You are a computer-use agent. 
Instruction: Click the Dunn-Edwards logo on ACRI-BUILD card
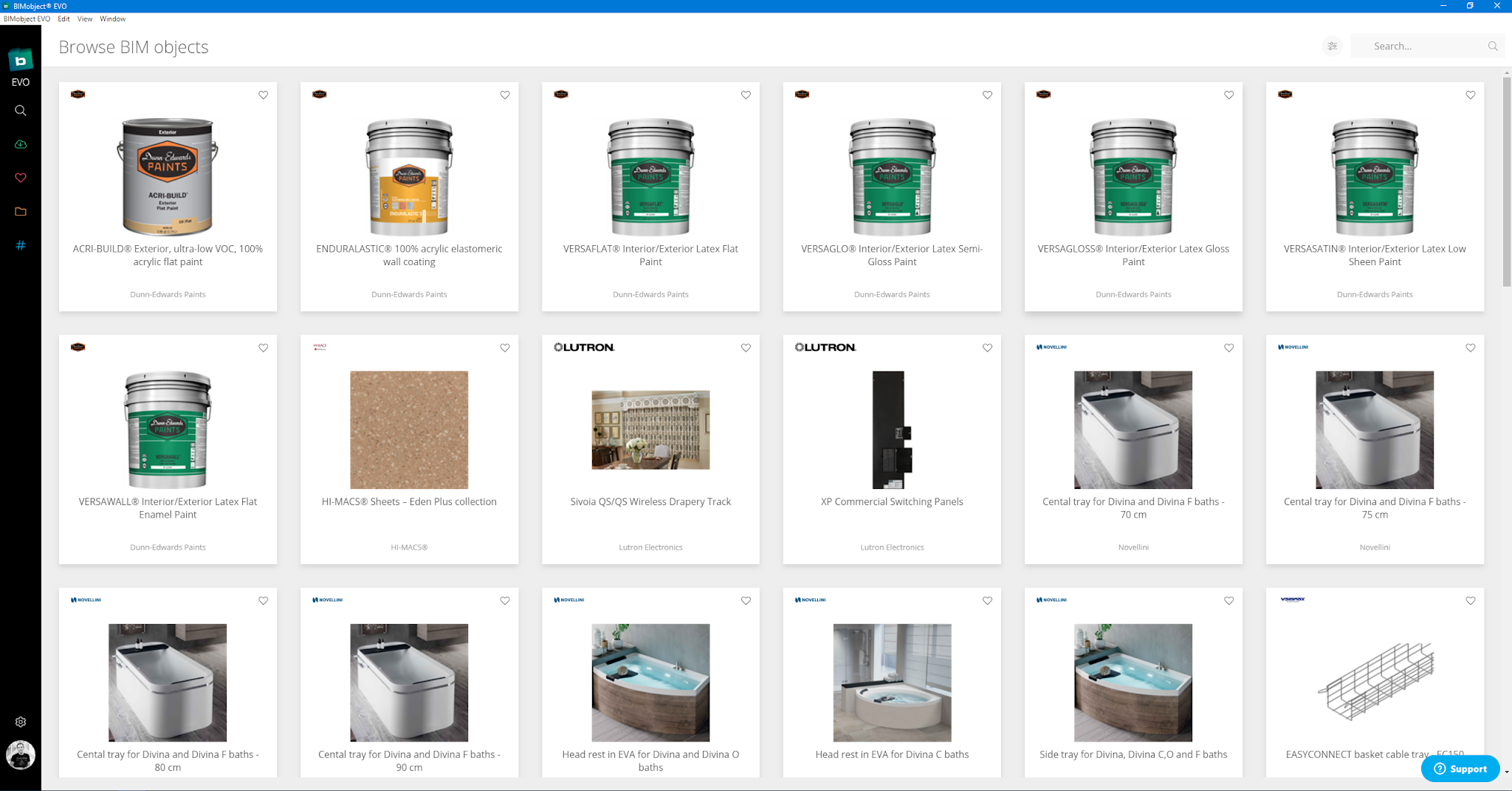click(x=78, y=95)
